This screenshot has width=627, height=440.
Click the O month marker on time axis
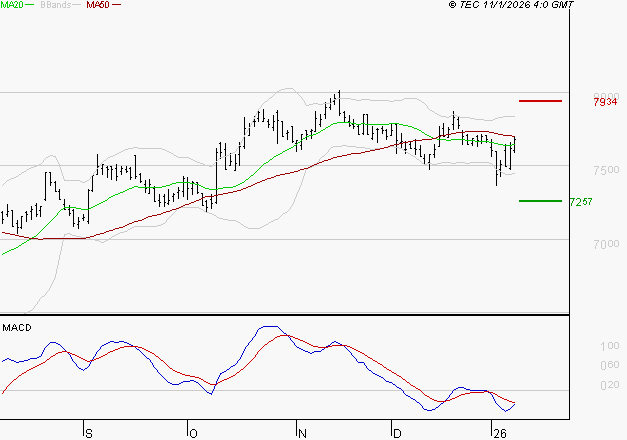coord(193,434)
